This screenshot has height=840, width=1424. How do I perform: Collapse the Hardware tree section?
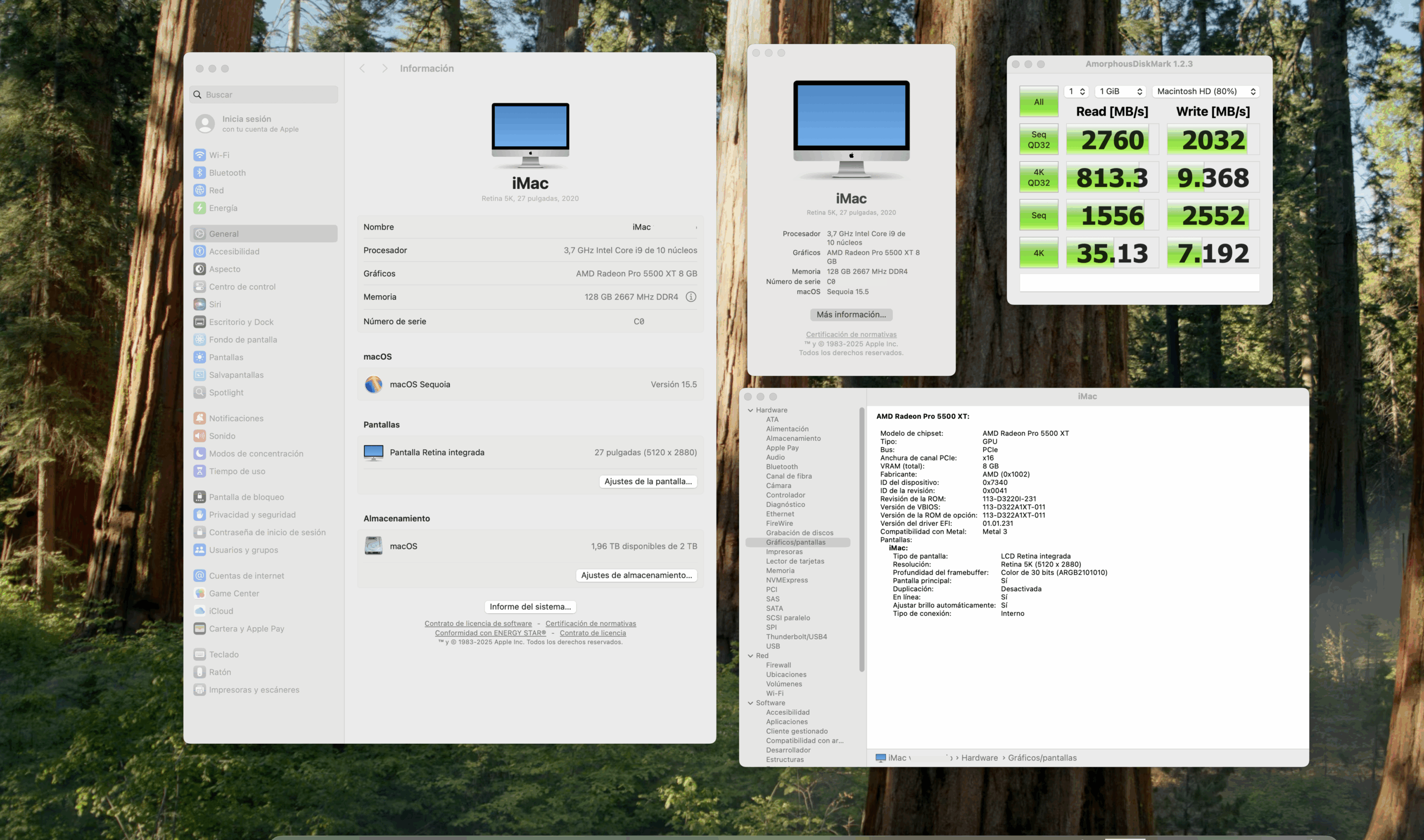pyautogui.click(x=750, y=410)
